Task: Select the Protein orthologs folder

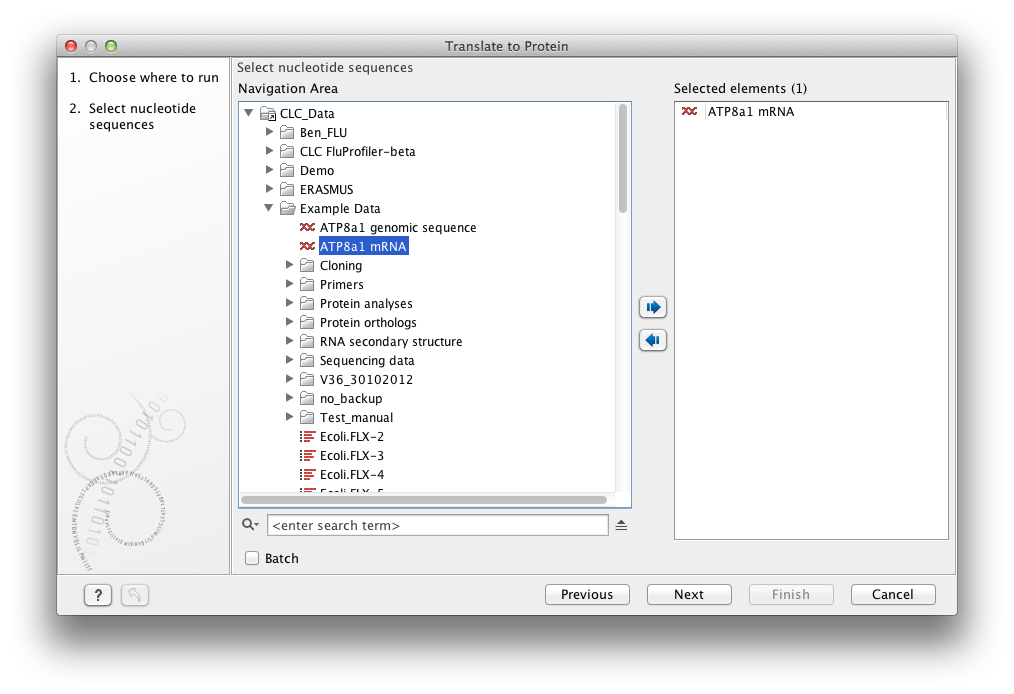Action: tap(367, 323)
